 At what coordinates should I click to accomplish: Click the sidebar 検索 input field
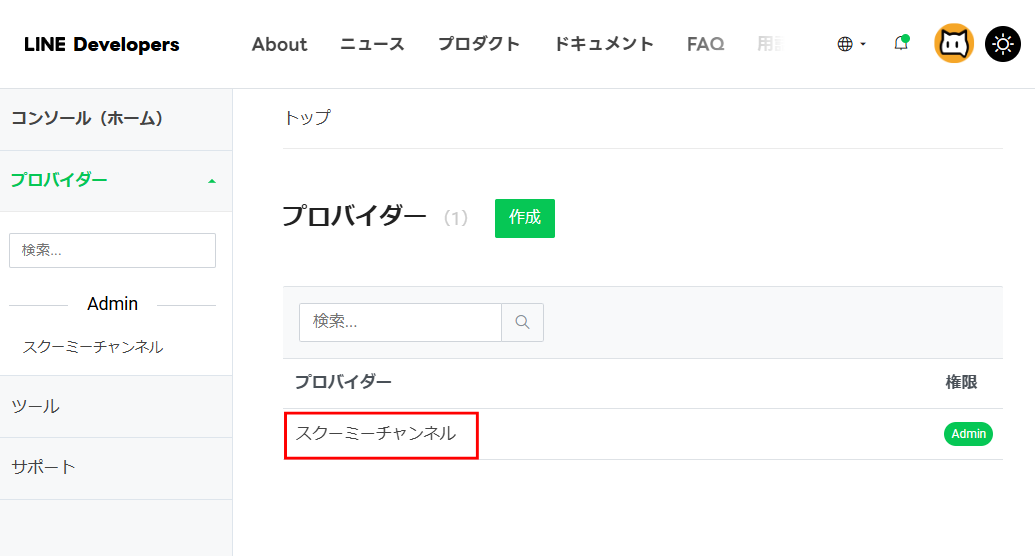[112, 250]
